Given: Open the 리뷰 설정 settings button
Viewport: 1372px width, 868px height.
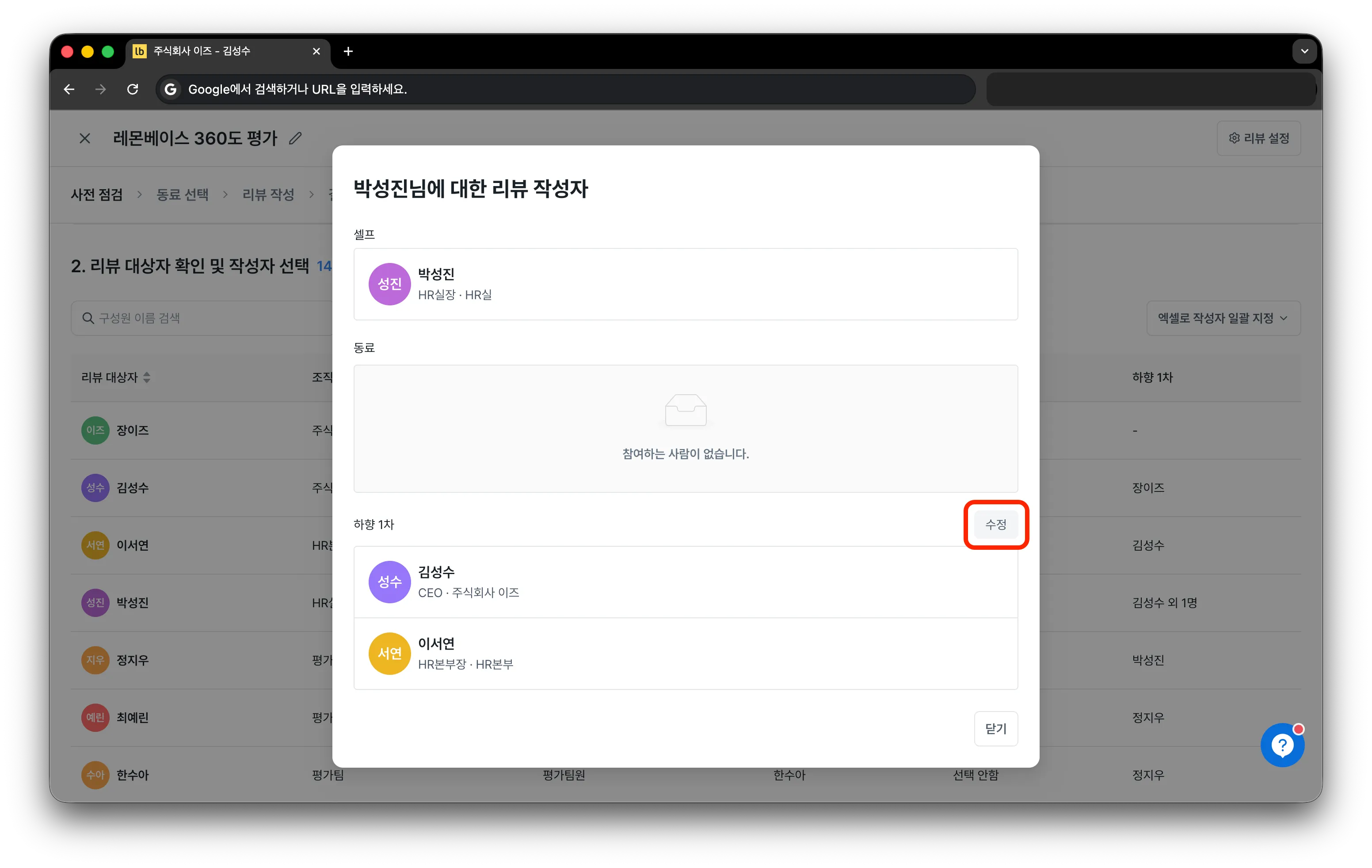Looking at the screenshot, I should pos(1258,138).
